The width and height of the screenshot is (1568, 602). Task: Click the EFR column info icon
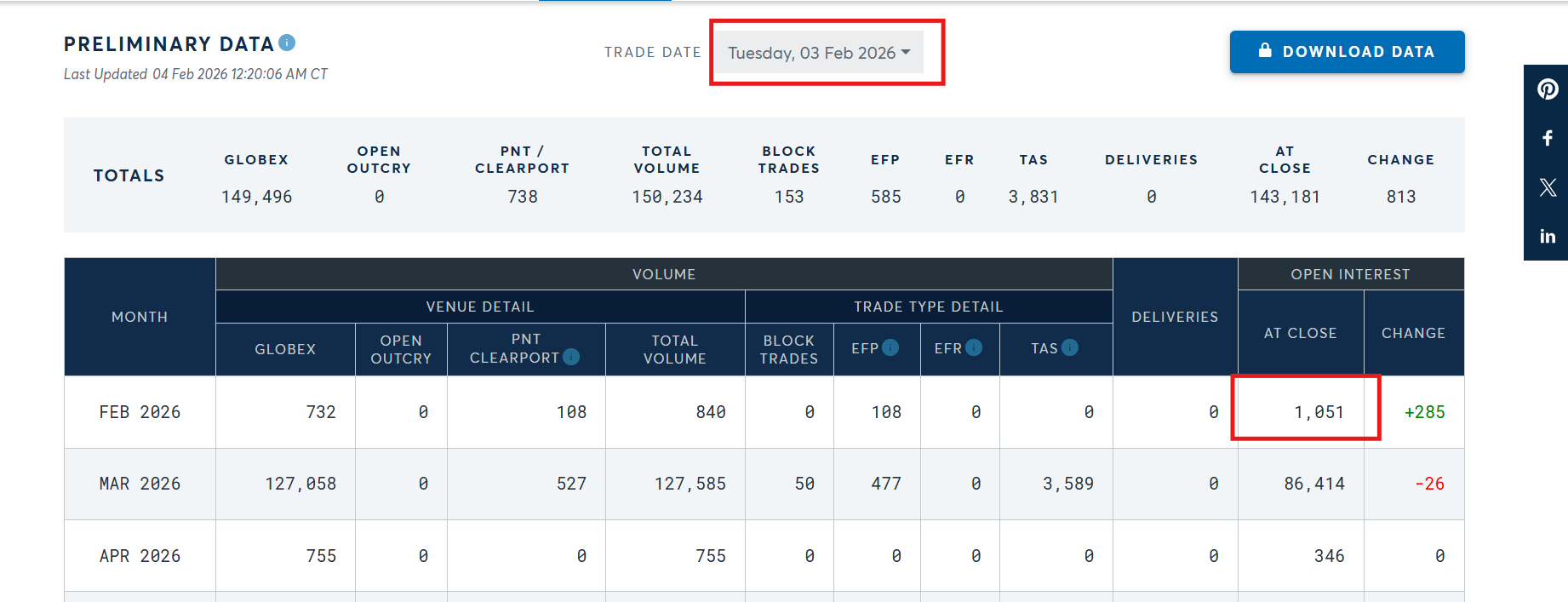[974, 347]
